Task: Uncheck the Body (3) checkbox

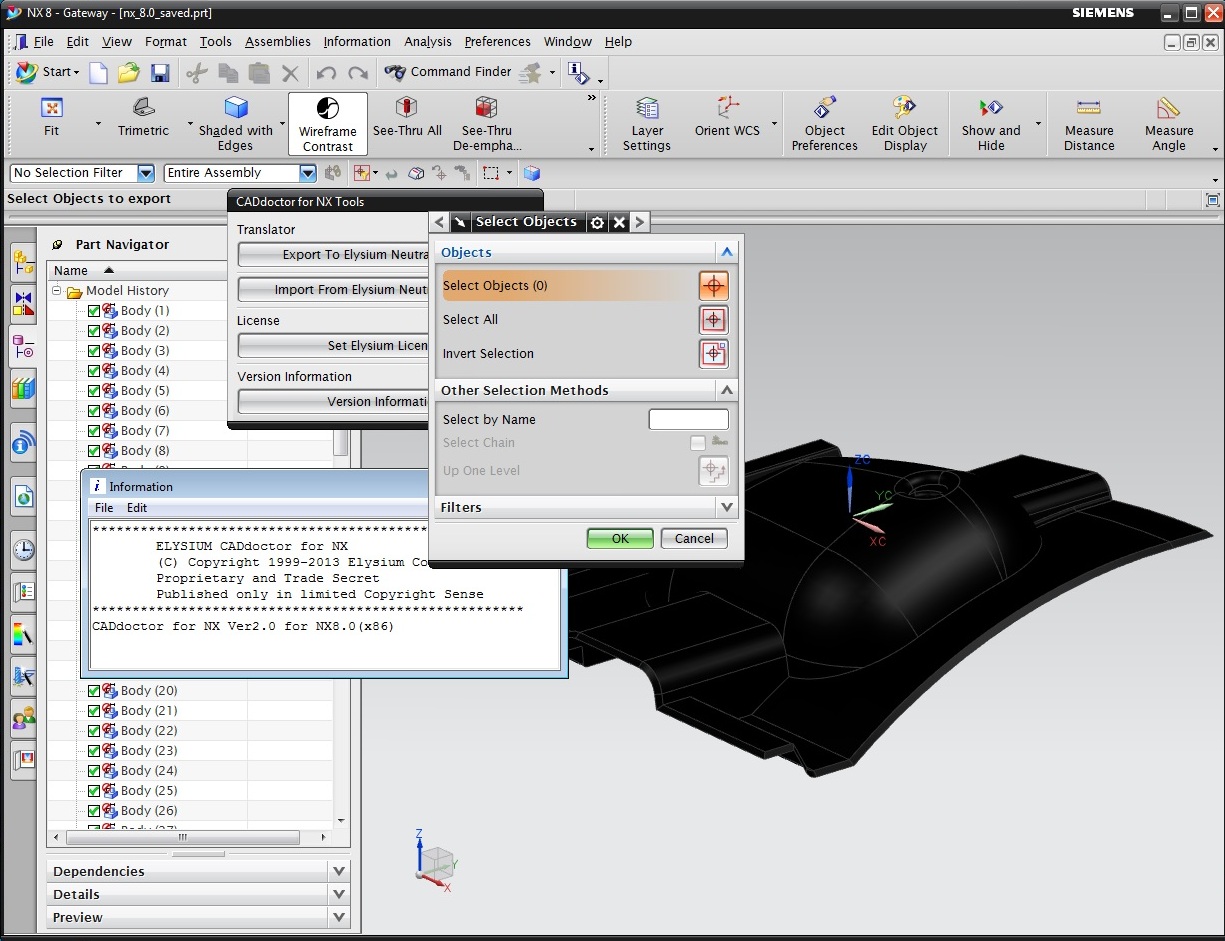Action: 94,351
